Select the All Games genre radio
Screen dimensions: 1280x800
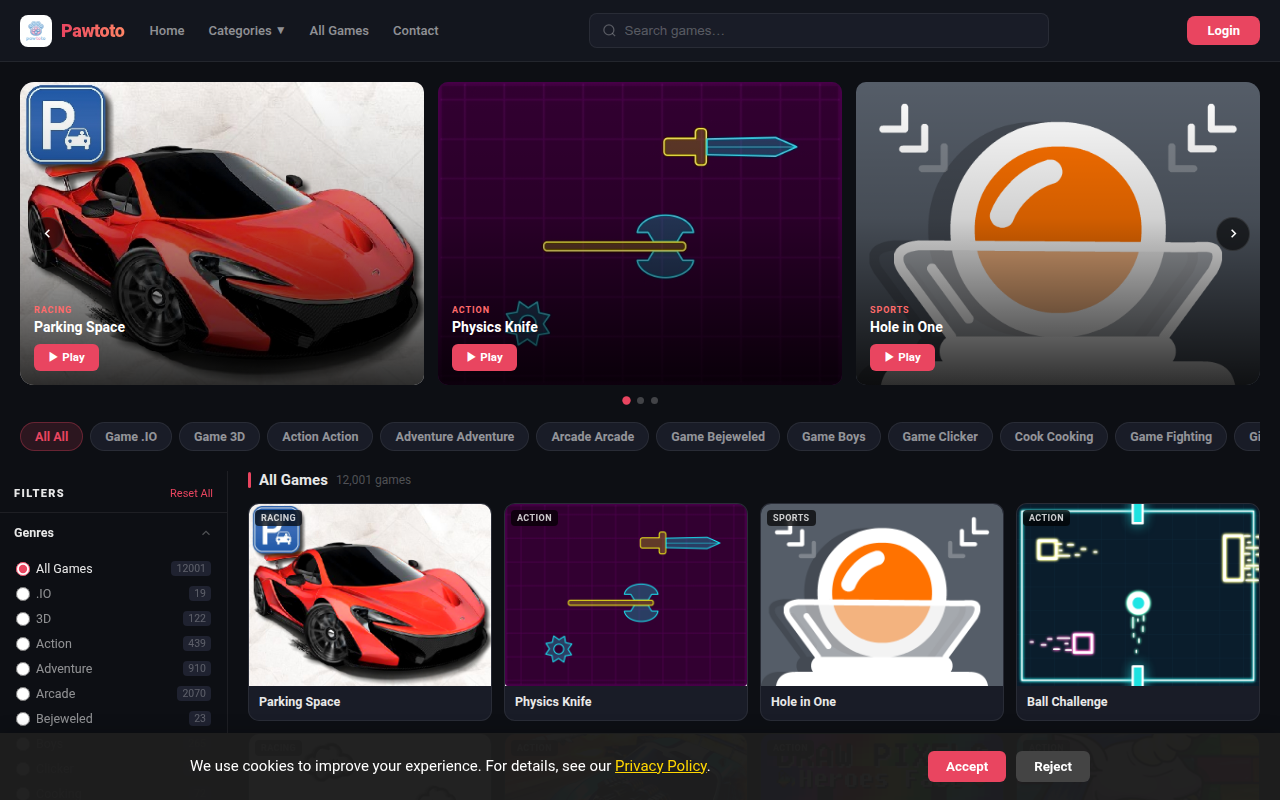[23, 569]
